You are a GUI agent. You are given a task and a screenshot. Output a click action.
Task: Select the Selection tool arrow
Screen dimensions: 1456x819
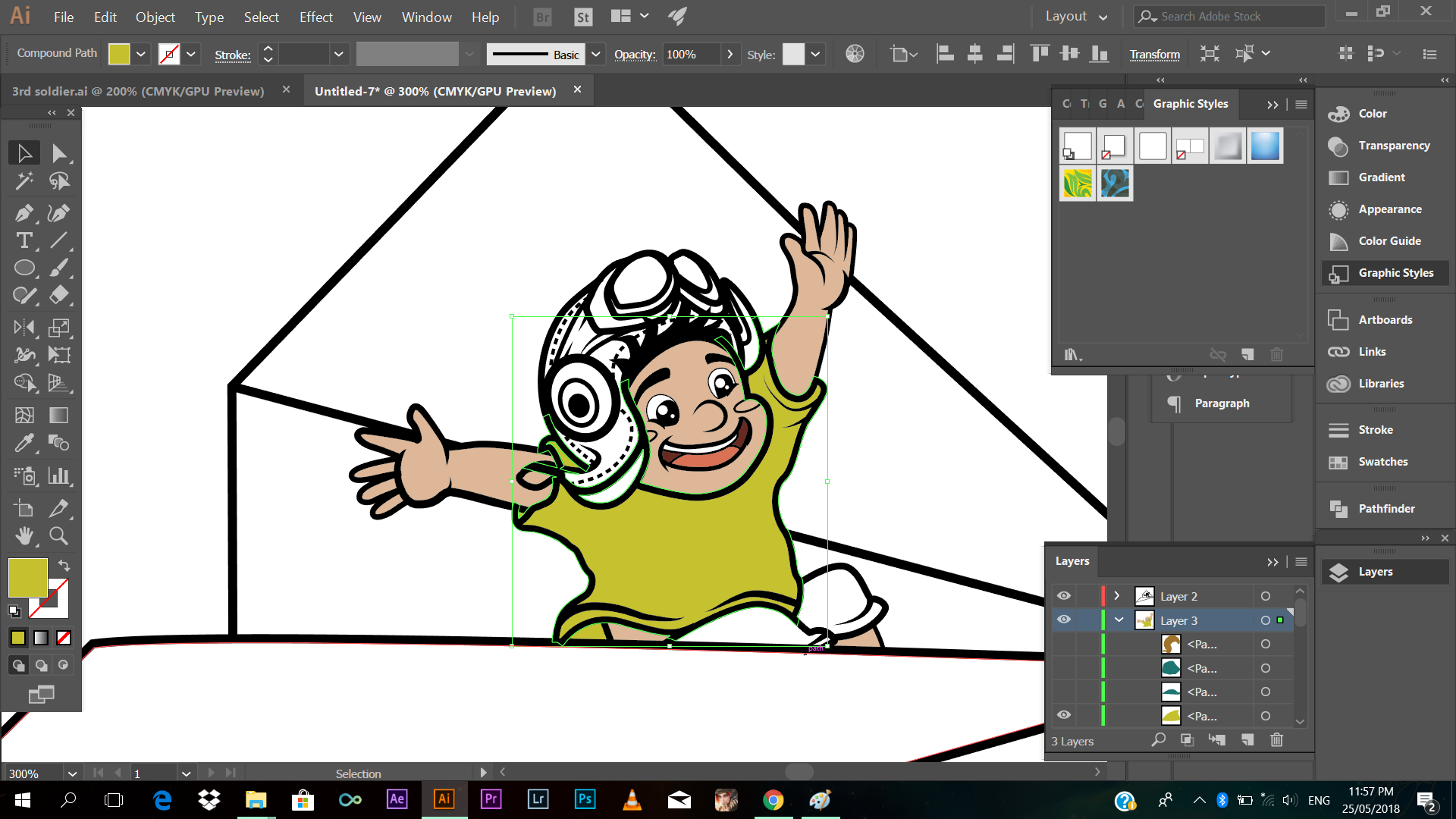[24, 153]
